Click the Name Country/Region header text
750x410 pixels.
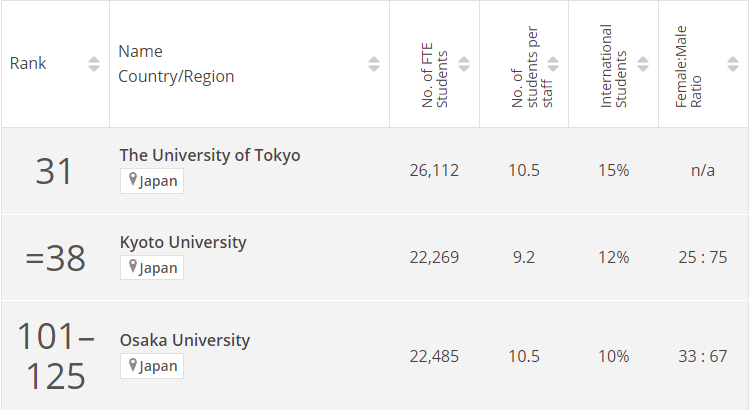[175, 64]
